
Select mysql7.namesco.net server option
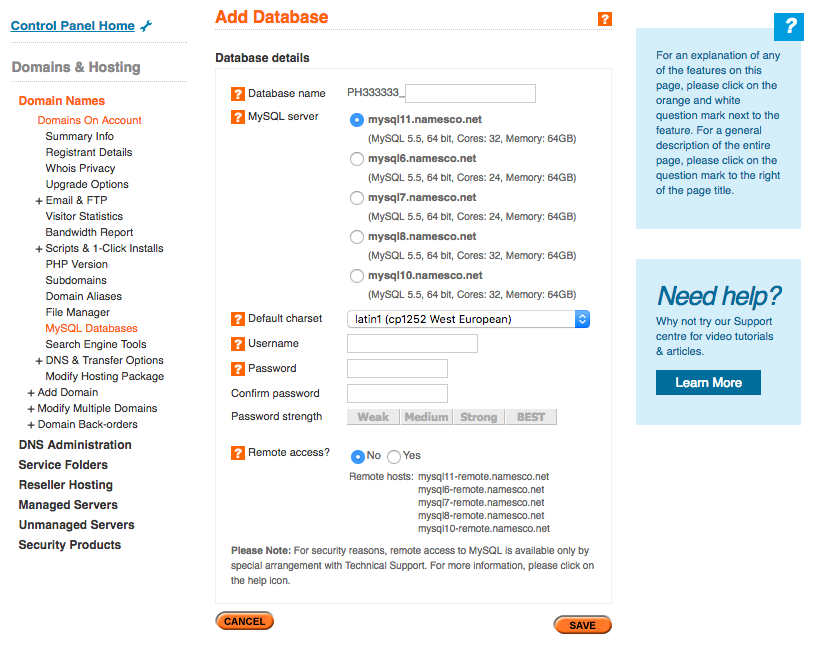356,198
